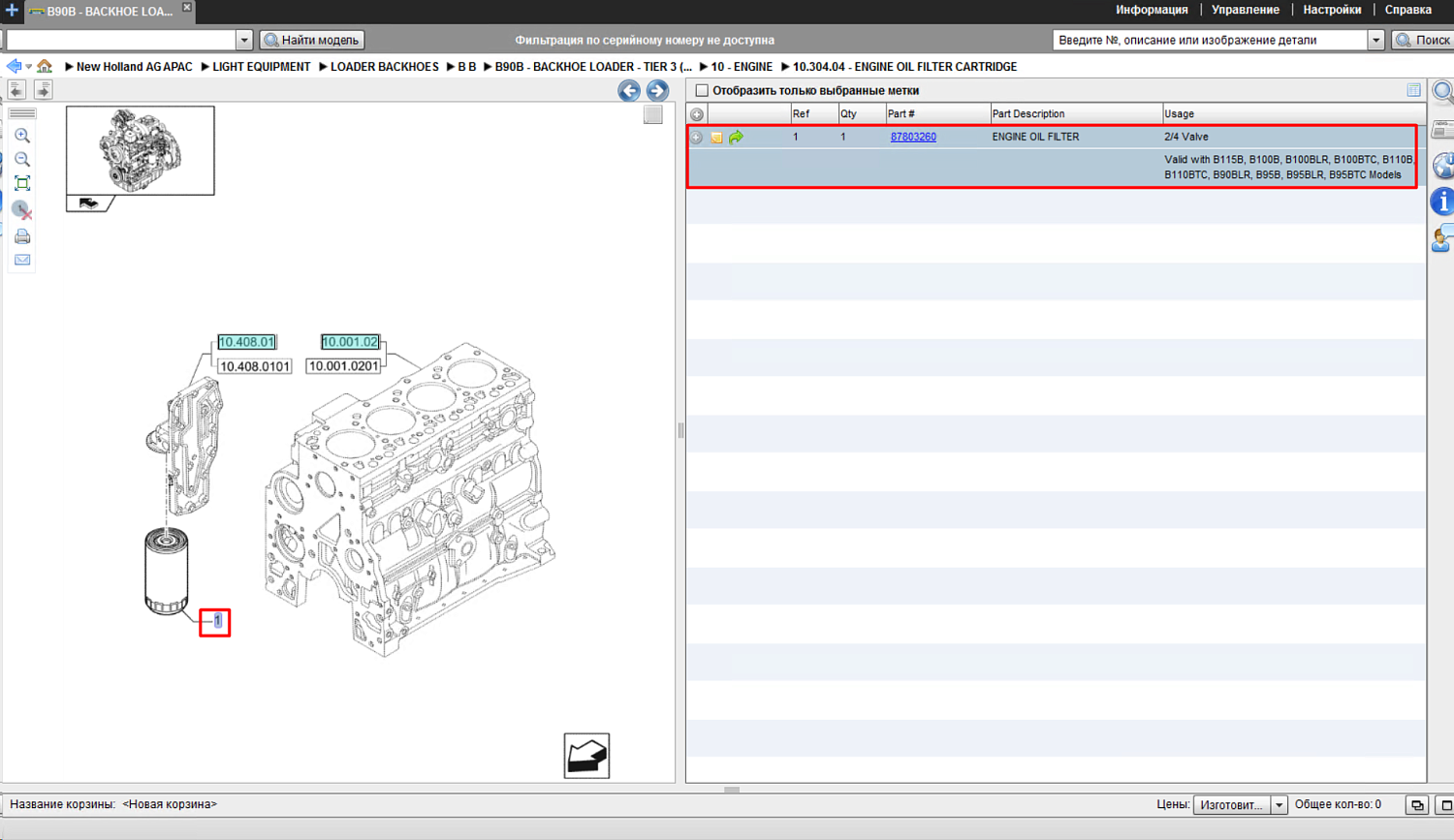This screenshot has width=1454, height=840.
Task: Click the single-window icon at the status bar's right end
Action: [x=1445, y=805]
